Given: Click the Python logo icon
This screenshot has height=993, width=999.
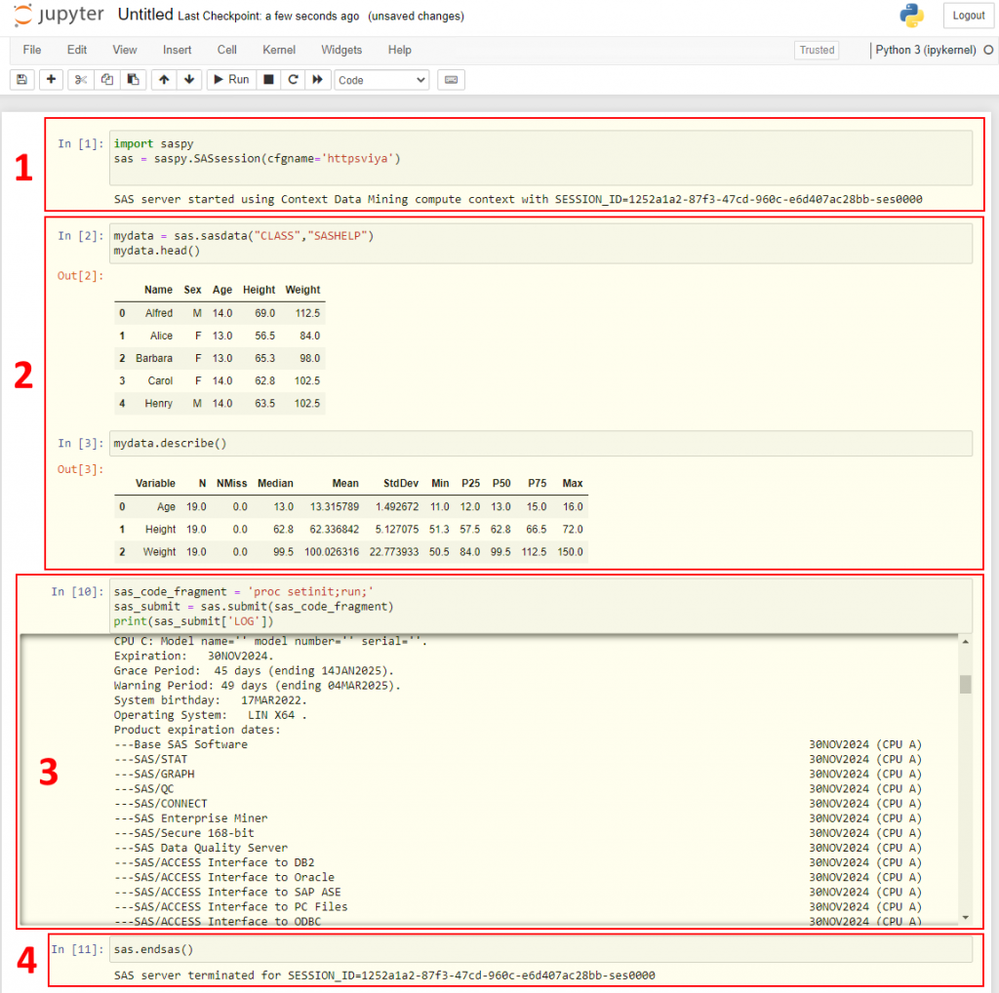Looking at the screenshot, I should (912, 16).
